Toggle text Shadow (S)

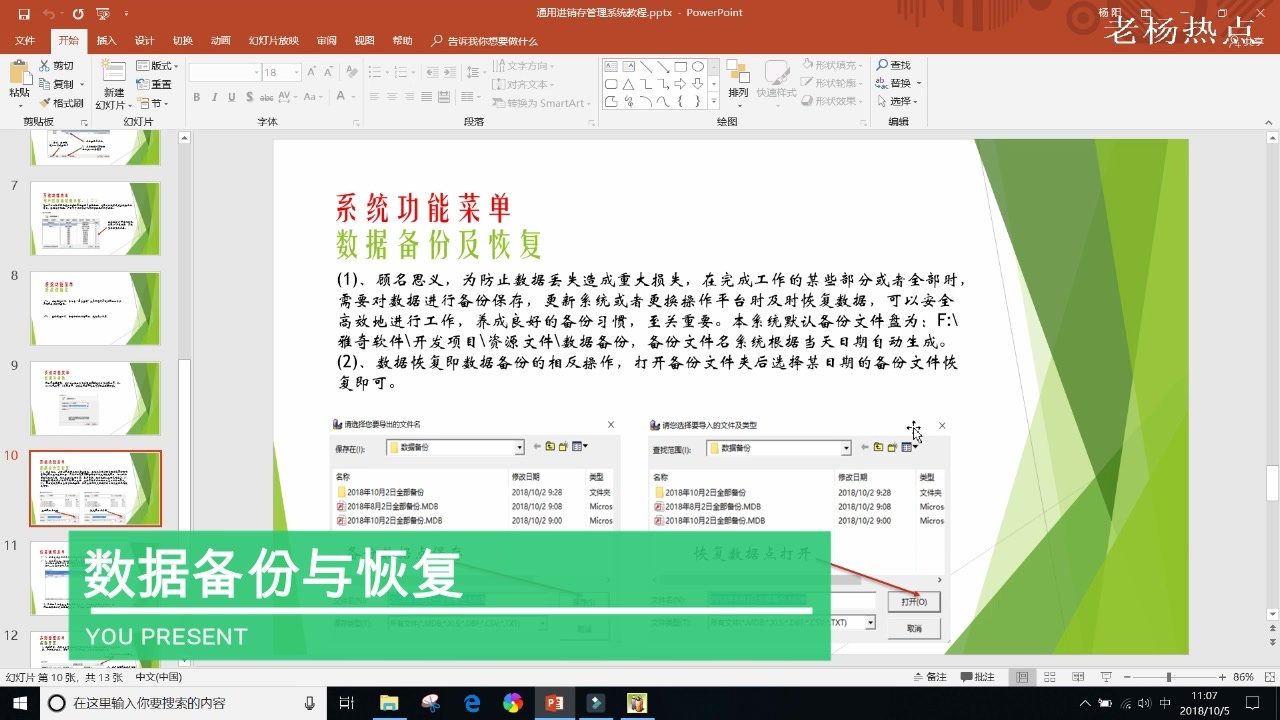[x=250, y=97]
